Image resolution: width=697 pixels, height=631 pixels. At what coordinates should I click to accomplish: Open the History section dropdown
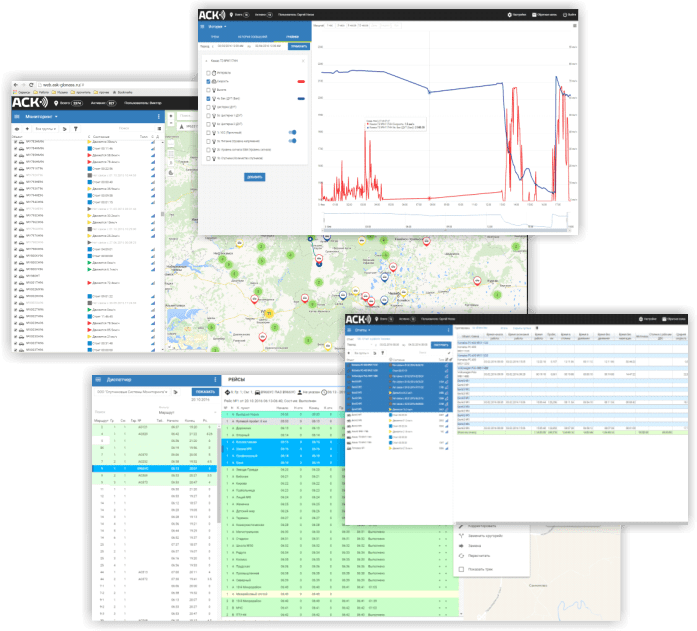pos(217,27)
